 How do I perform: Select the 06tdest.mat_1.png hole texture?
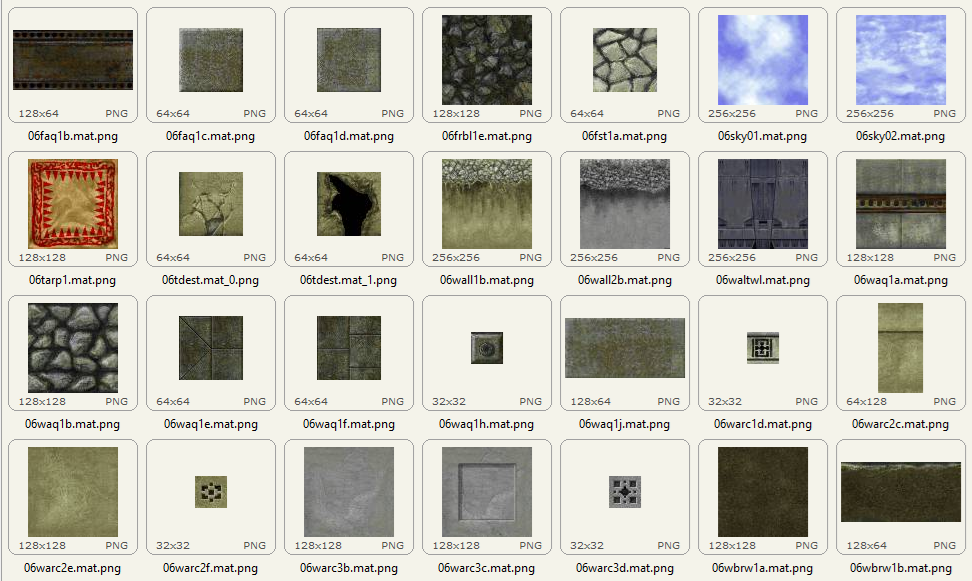(x=349, y=204)
